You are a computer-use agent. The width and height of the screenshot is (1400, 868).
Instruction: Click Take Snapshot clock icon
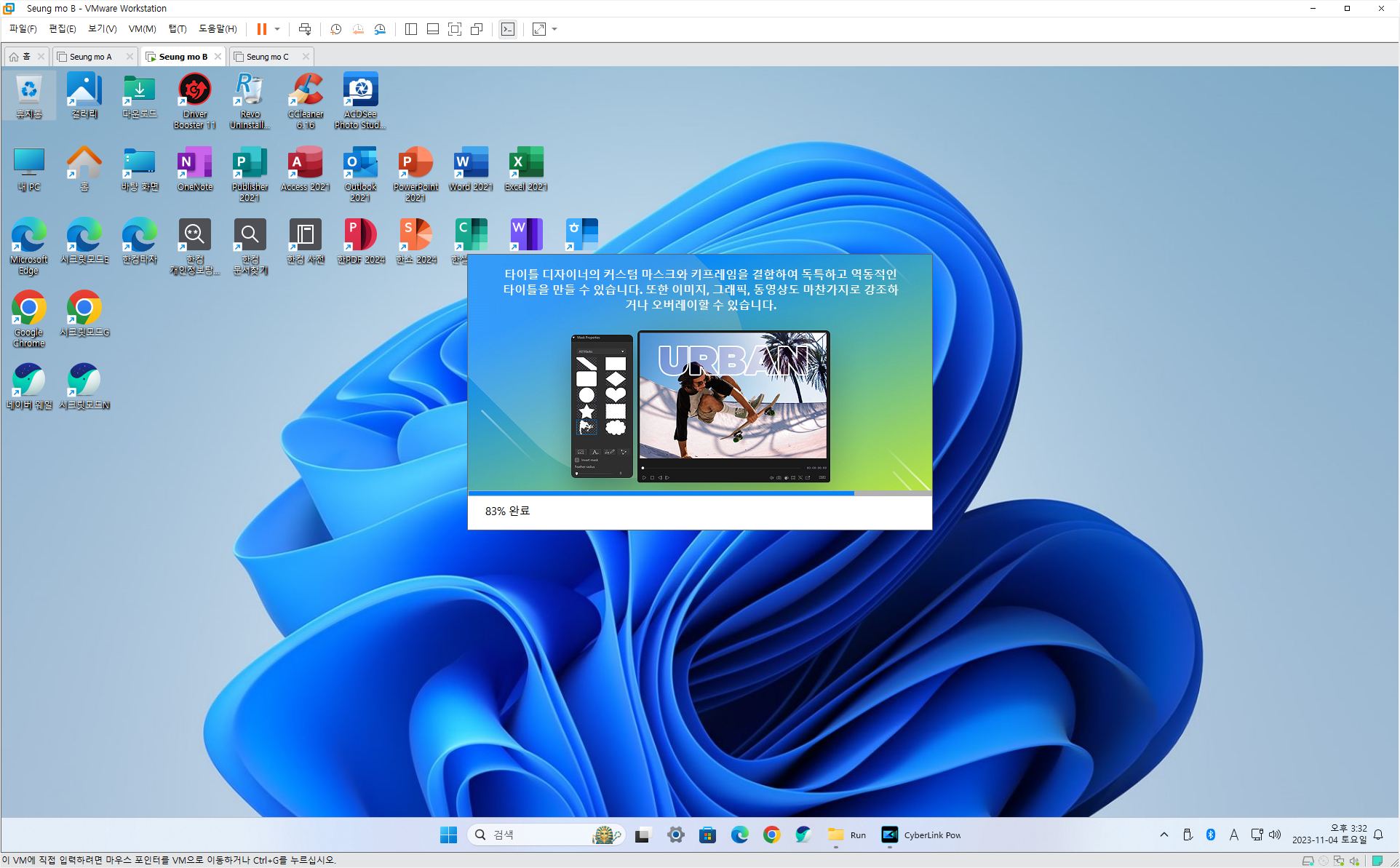coord(335,29)
